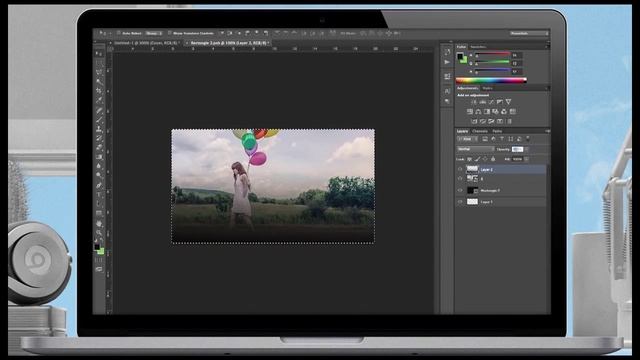Select the Rectangle 2 layer row

[x=501, y=190]
